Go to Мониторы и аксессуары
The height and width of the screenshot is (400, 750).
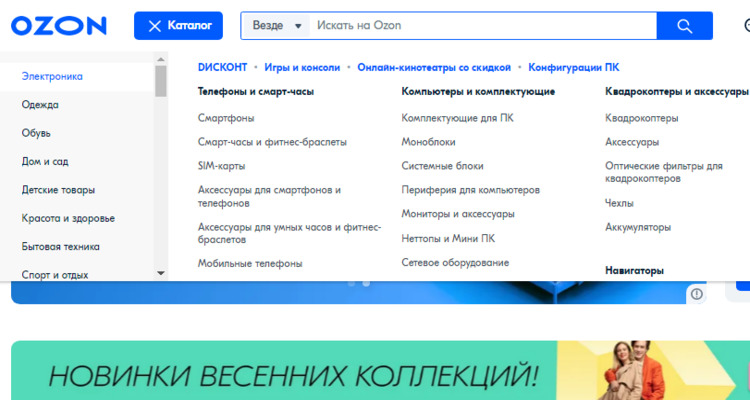point(458,214)
